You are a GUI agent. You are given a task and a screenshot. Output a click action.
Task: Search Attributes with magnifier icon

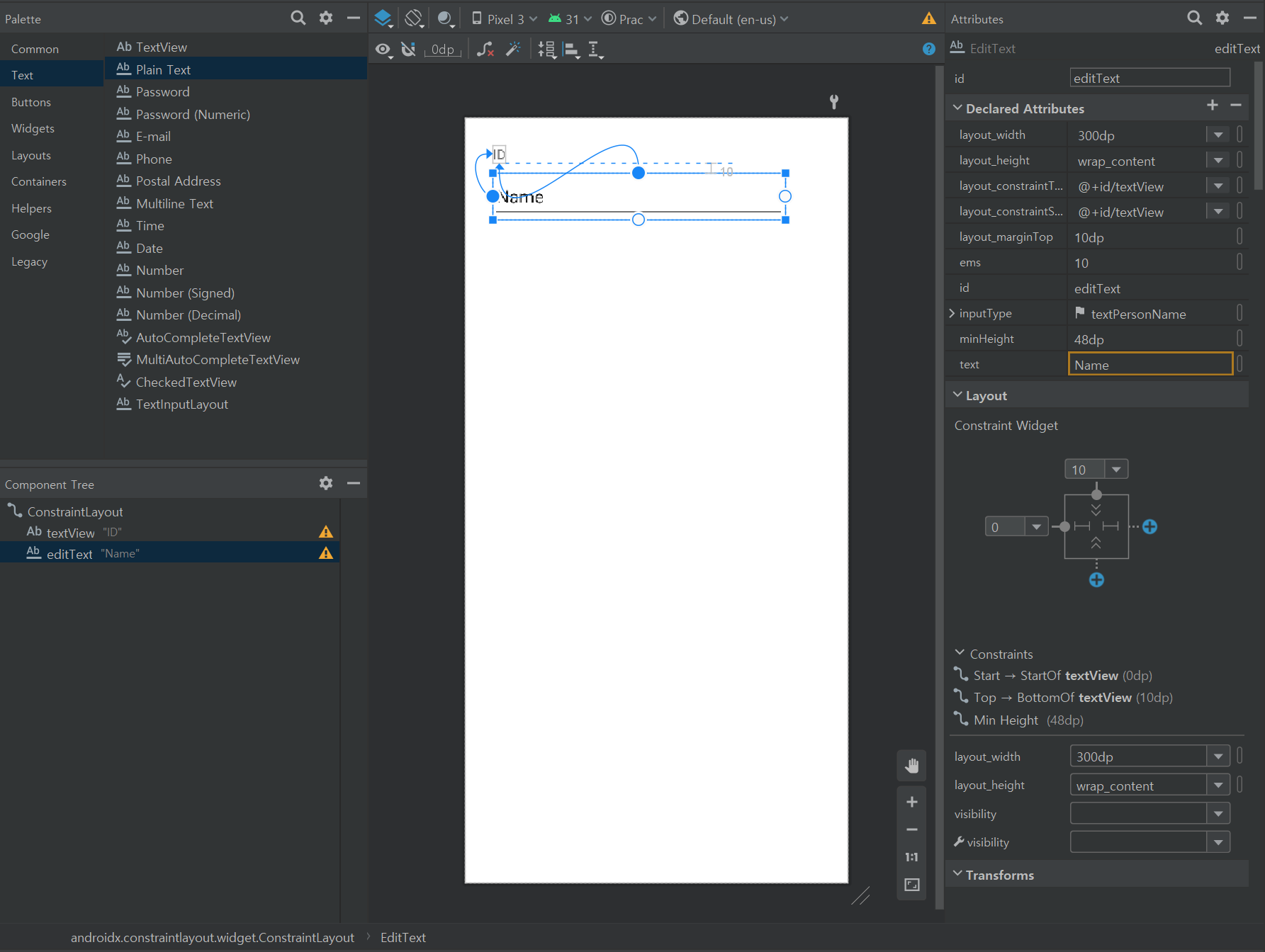tap(1195, 18)
